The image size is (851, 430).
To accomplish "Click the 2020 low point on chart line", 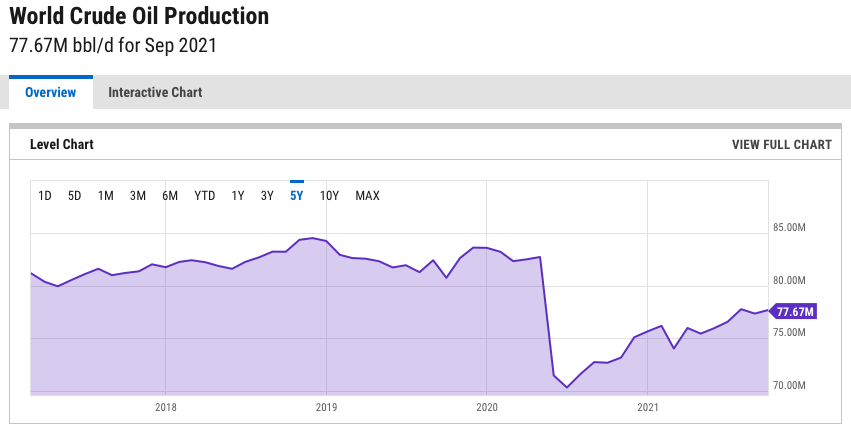I will point(567,387).
